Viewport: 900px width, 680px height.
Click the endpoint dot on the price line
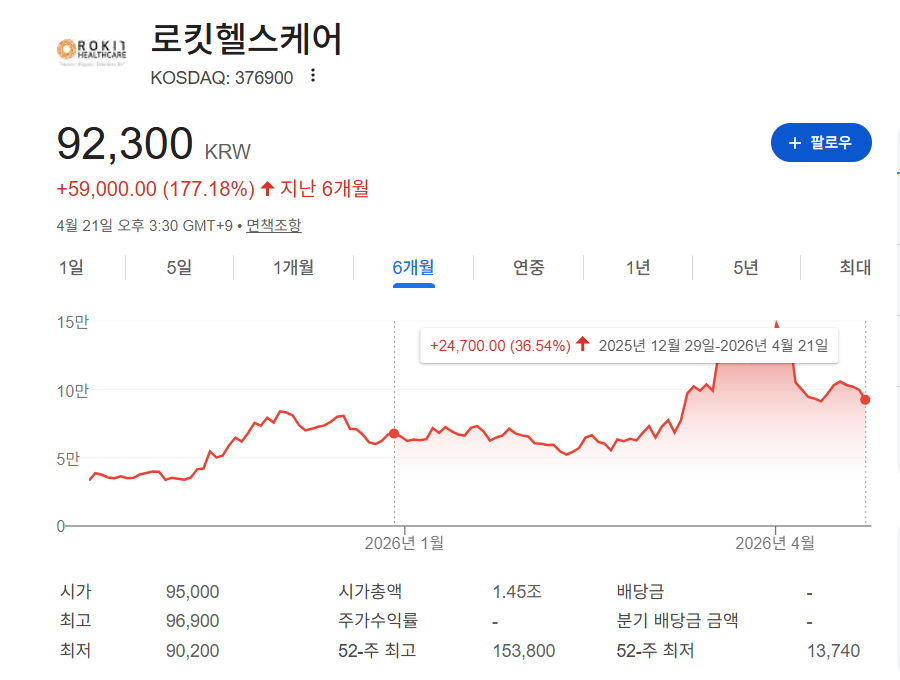click(864, 398)
